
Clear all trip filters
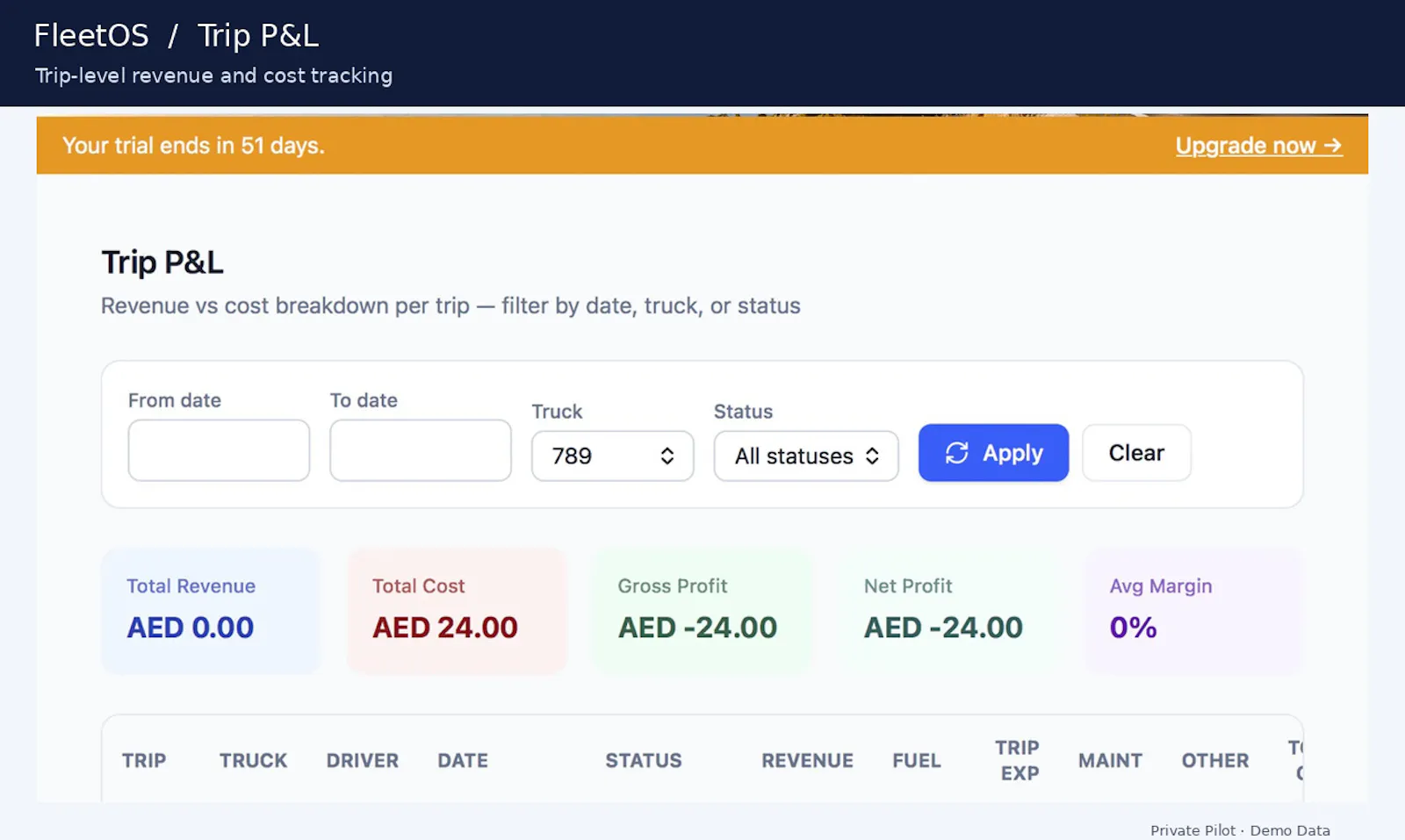pyautogui.click(x=1136, y=453)
